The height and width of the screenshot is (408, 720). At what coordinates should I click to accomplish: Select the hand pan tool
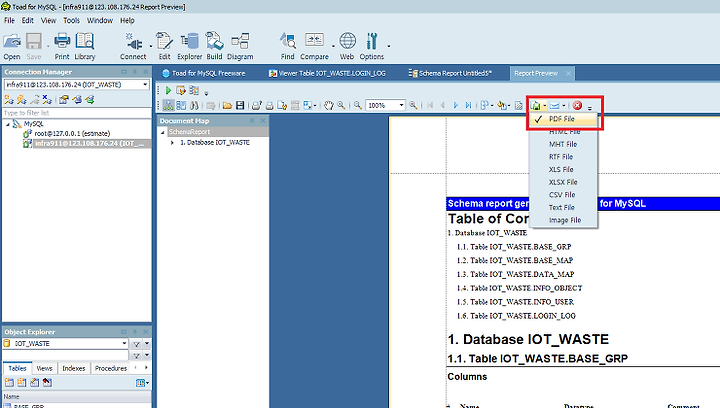click(328, 106)
